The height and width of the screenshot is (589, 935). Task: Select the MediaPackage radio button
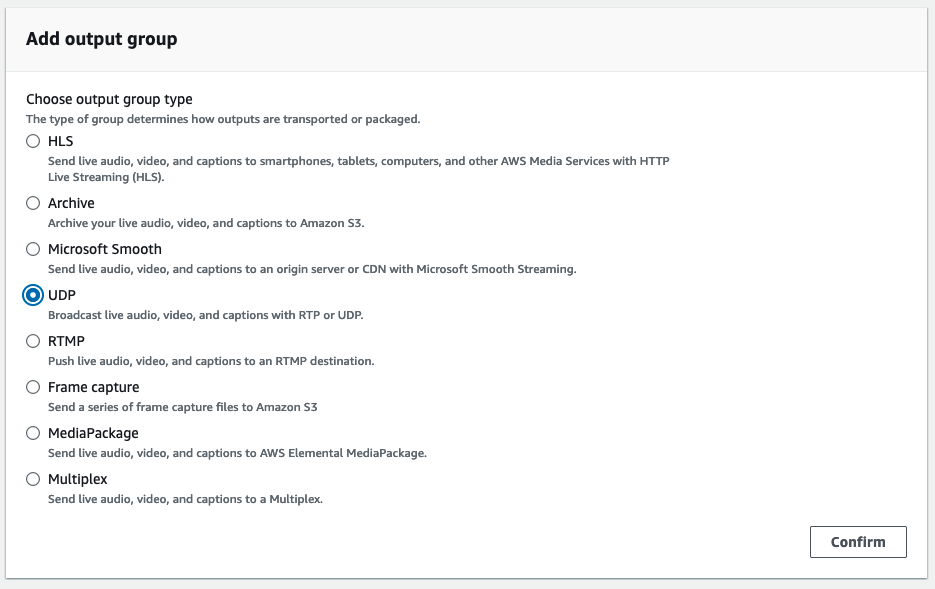(34, 433)
